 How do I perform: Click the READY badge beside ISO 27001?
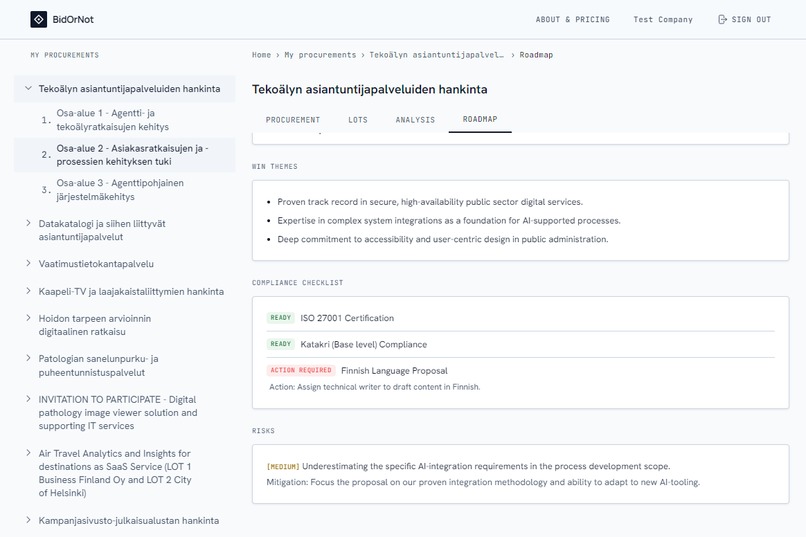[281, 318]
